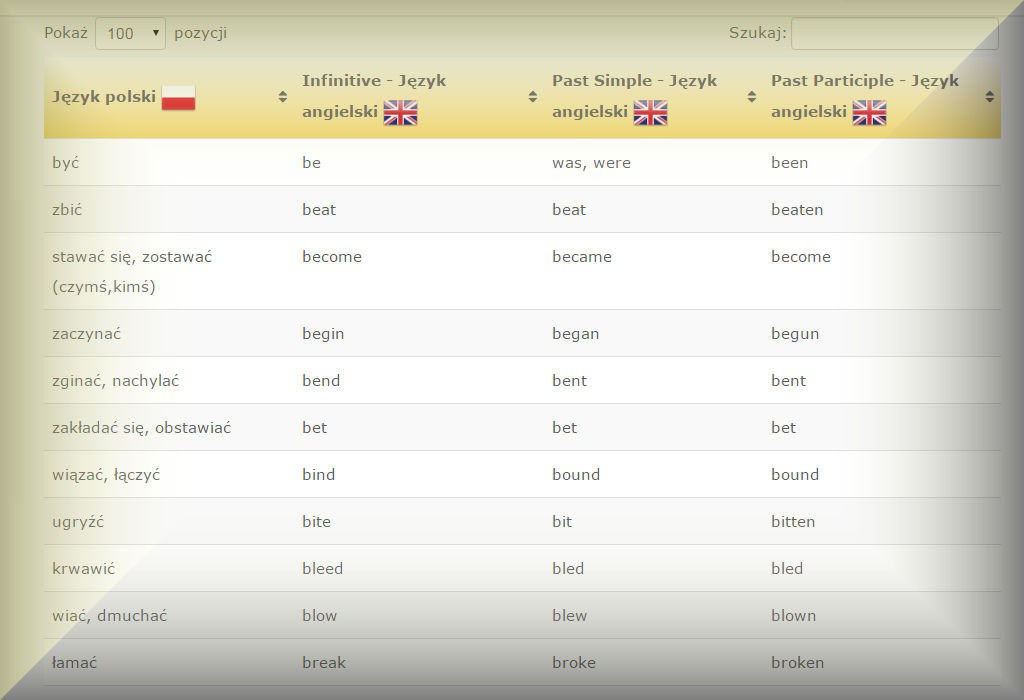Select the cell 'beaten'

(x=882, y=210)
